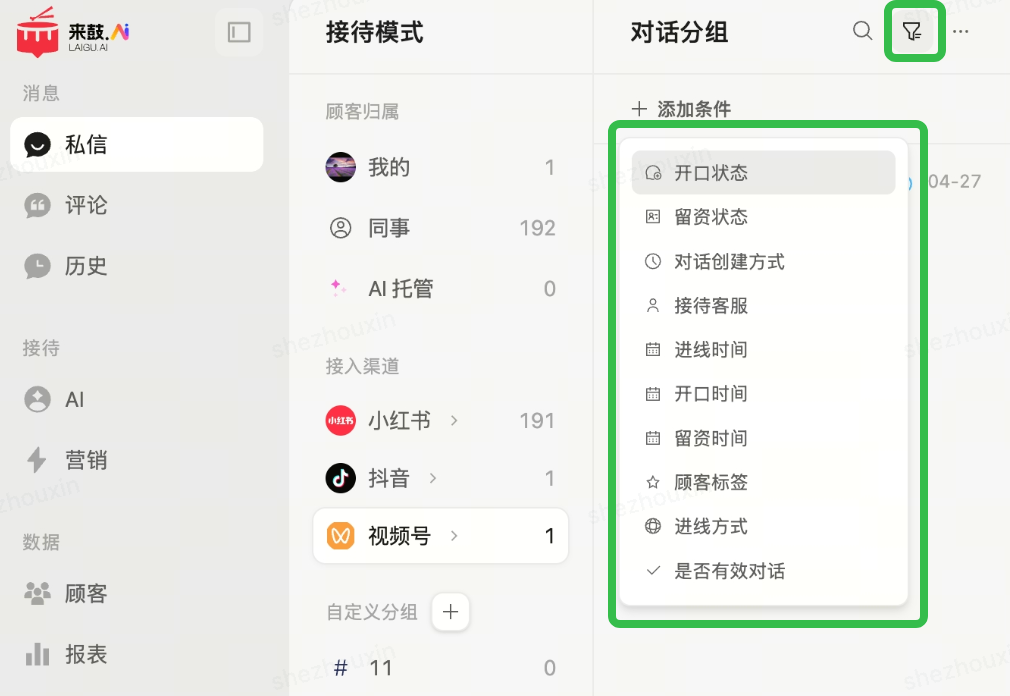The width and height of the screenshot is (1010, 696).
Task: Open the search magnifier icon
Action: (x=862, y=31)
